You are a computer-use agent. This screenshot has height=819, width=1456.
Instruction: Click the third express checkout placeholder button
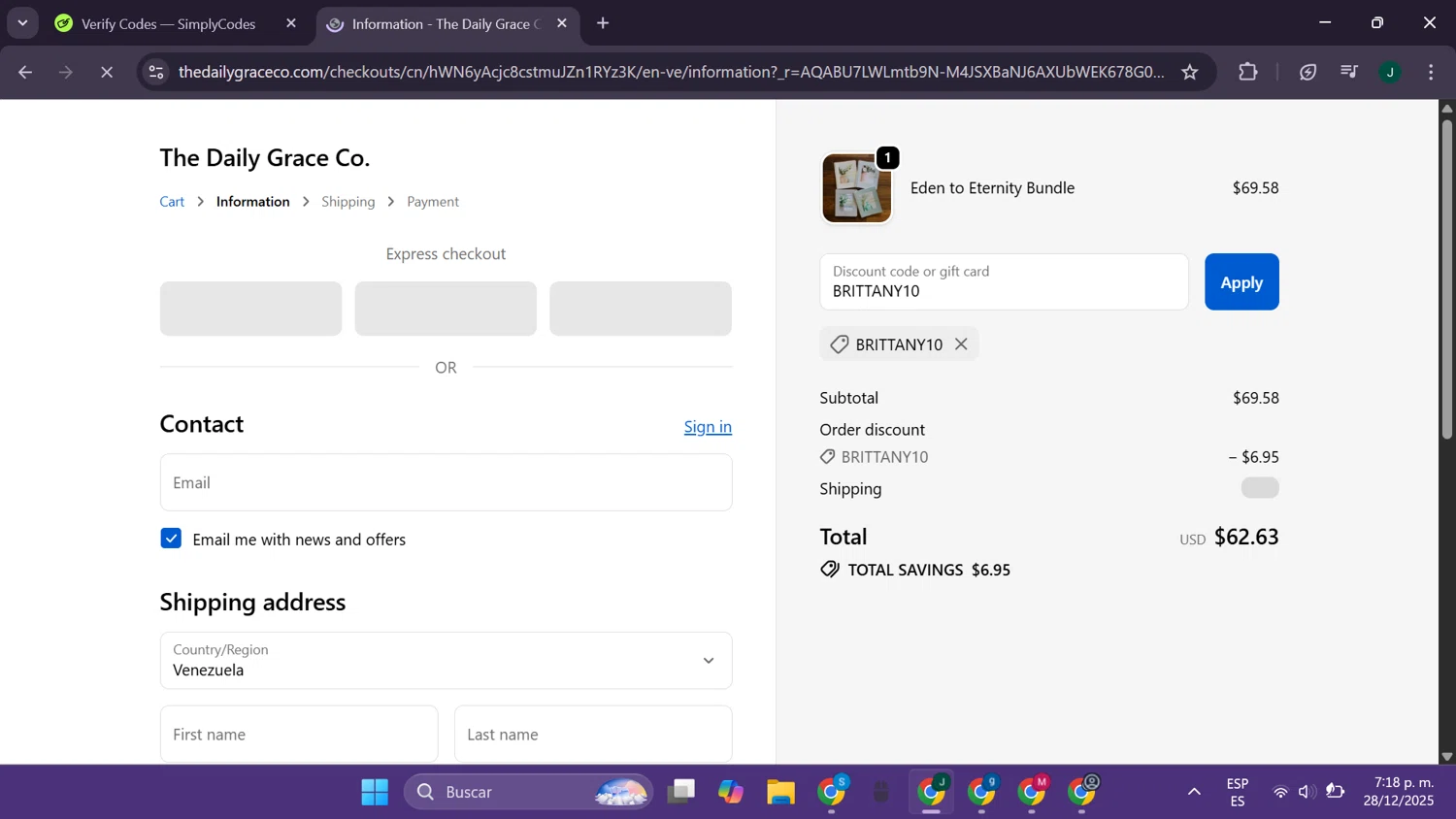point(641,309)
